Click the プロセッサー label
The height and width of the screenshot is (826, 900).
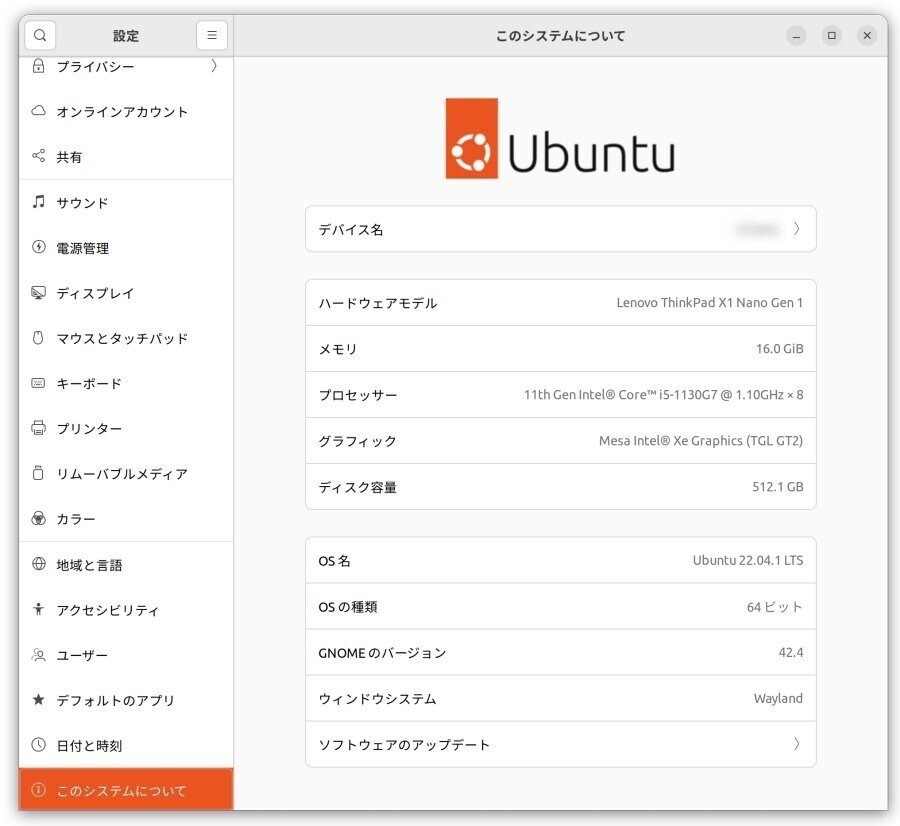(x=358, y=395)
